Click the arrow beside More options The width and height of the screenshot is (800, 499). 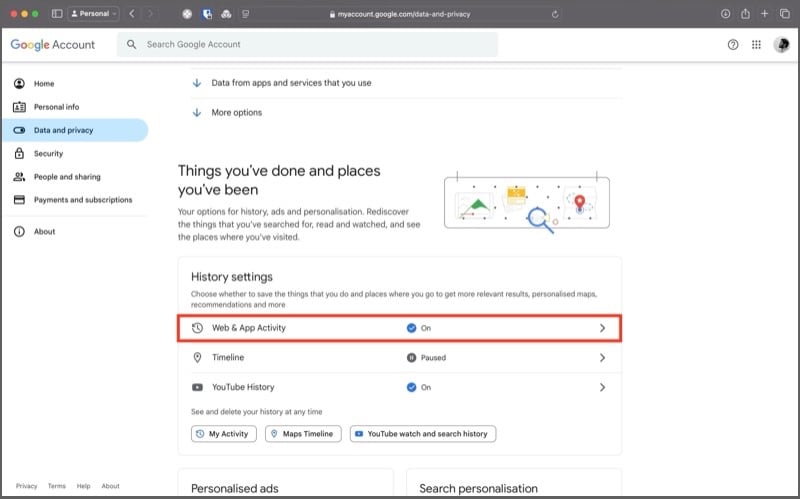click(x=197, y=112)
